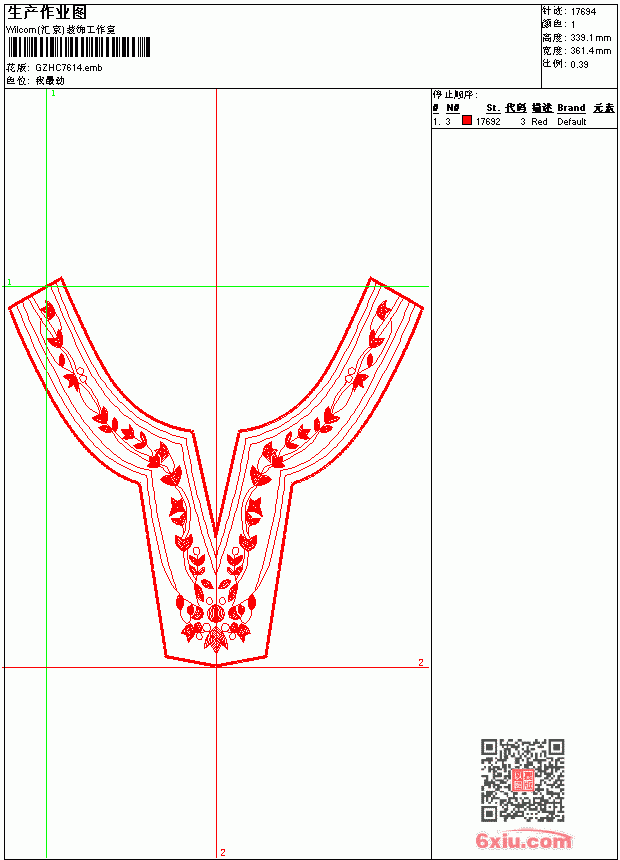This screenshot has width=620, height=860.
Task: Select the green guide marker 1 at top edge
Action: 53,94
